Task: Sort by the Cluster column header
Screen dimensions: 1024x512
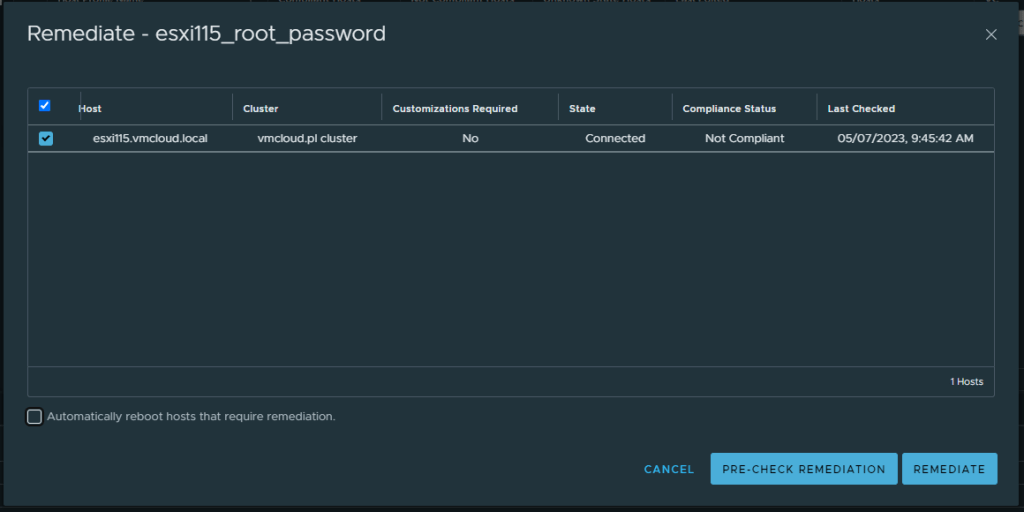Action: (261, 108)
